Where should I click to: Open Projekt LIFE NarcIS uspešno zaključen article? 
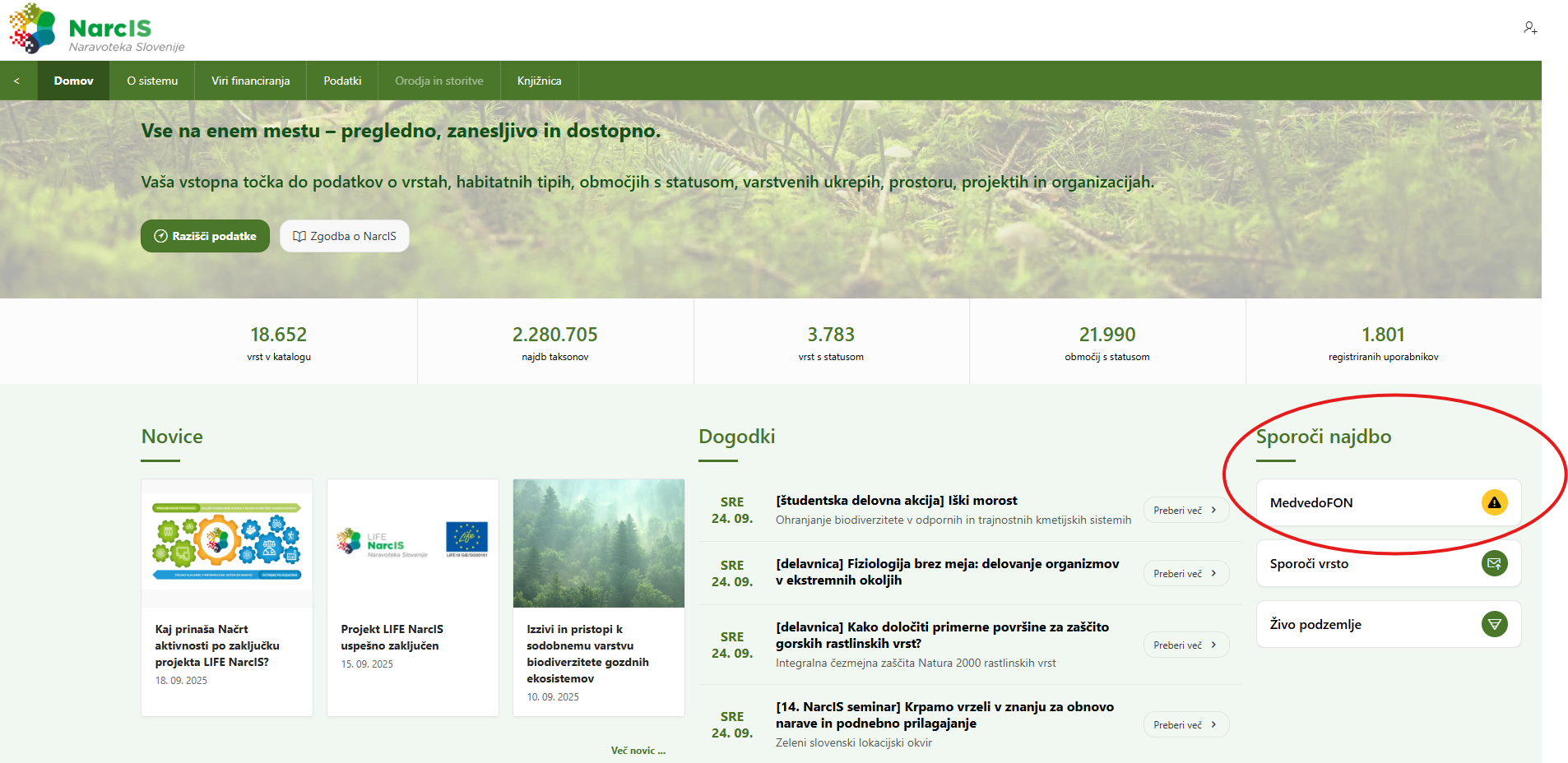pyautogui.click(x=392, y=637)
